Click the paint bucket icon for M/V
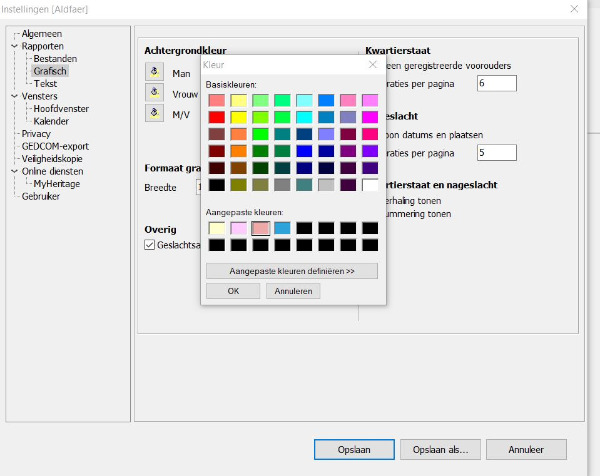The height and width of the screenshot is (476, 600). coord(154,113)
